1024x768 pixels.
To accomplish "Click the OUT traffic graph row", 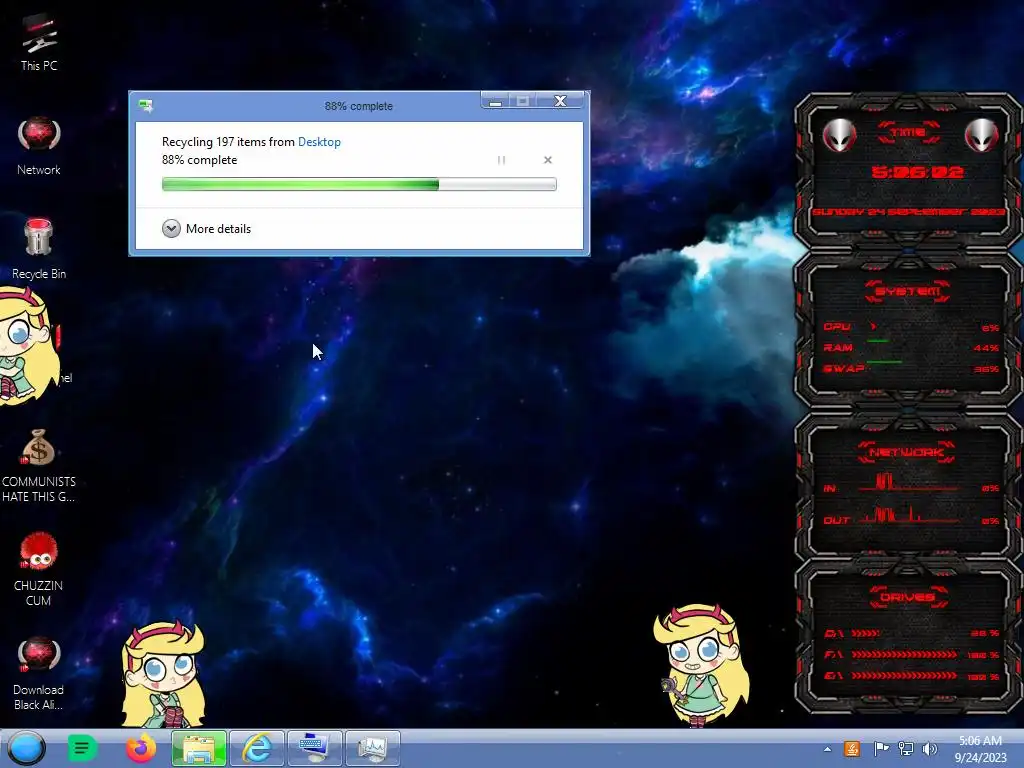I will pos(910,516).
